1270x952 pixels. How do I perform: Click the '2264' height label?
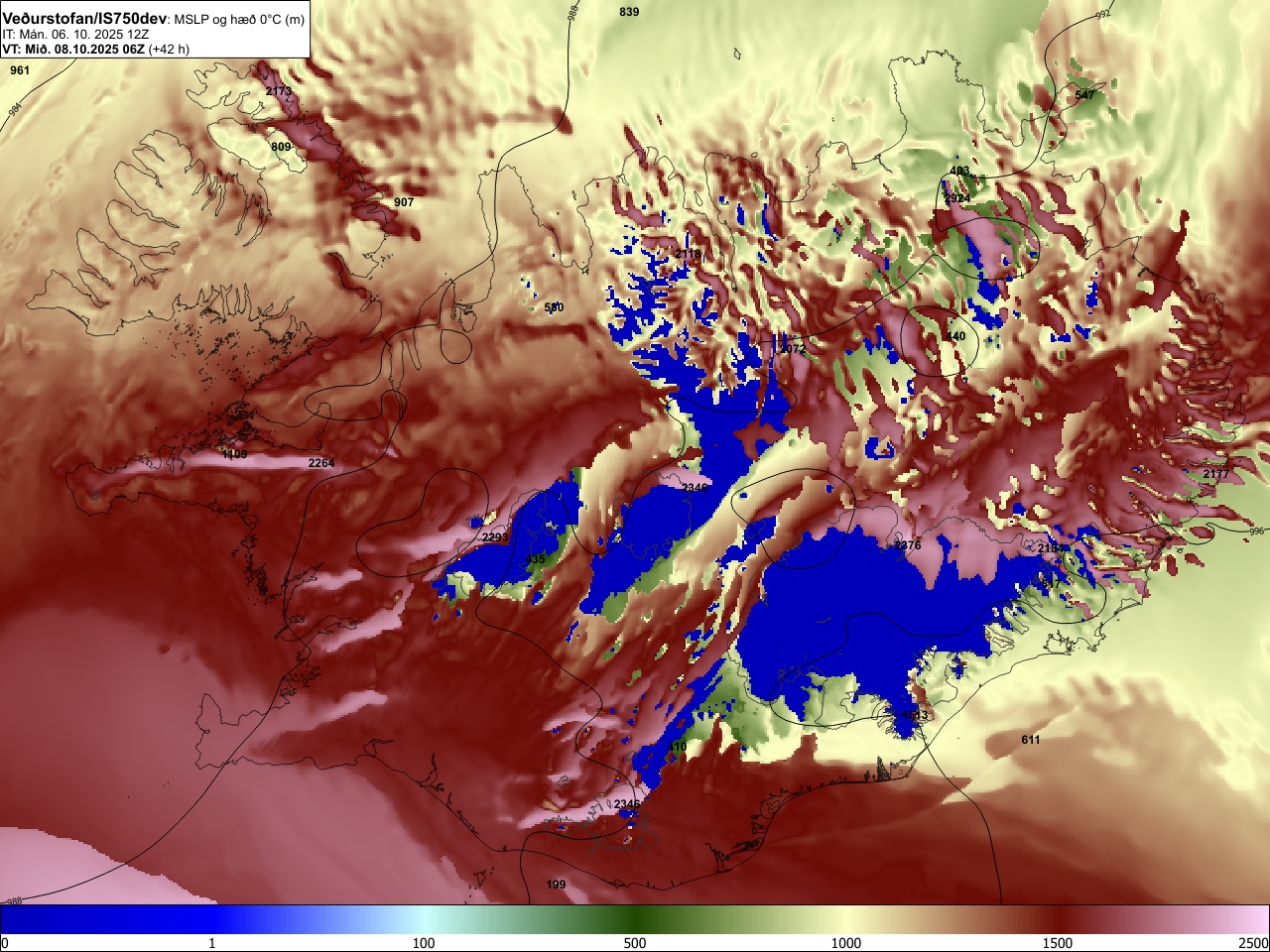point(321,463)
